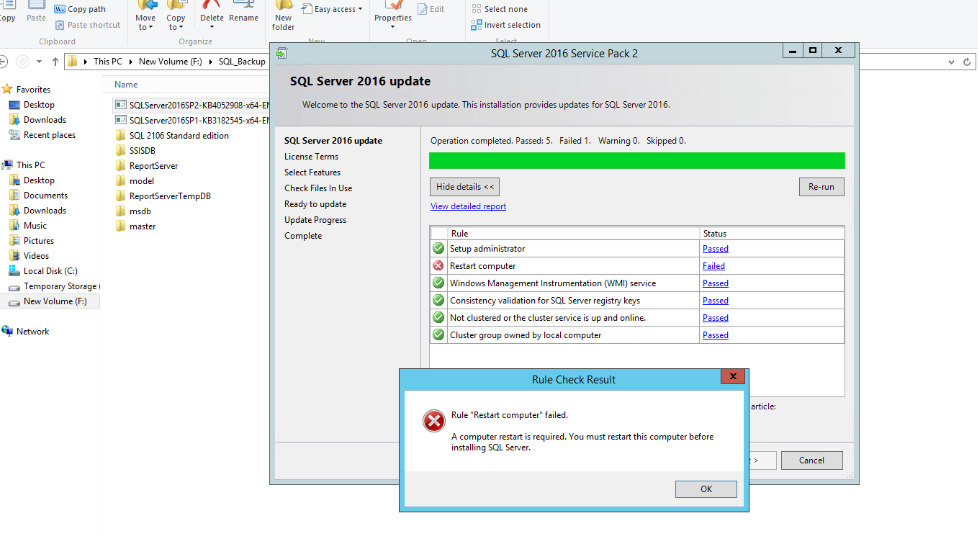Click Copy path in Explorer ribbon
978x537 pixels.
click(x=80, y=9)
